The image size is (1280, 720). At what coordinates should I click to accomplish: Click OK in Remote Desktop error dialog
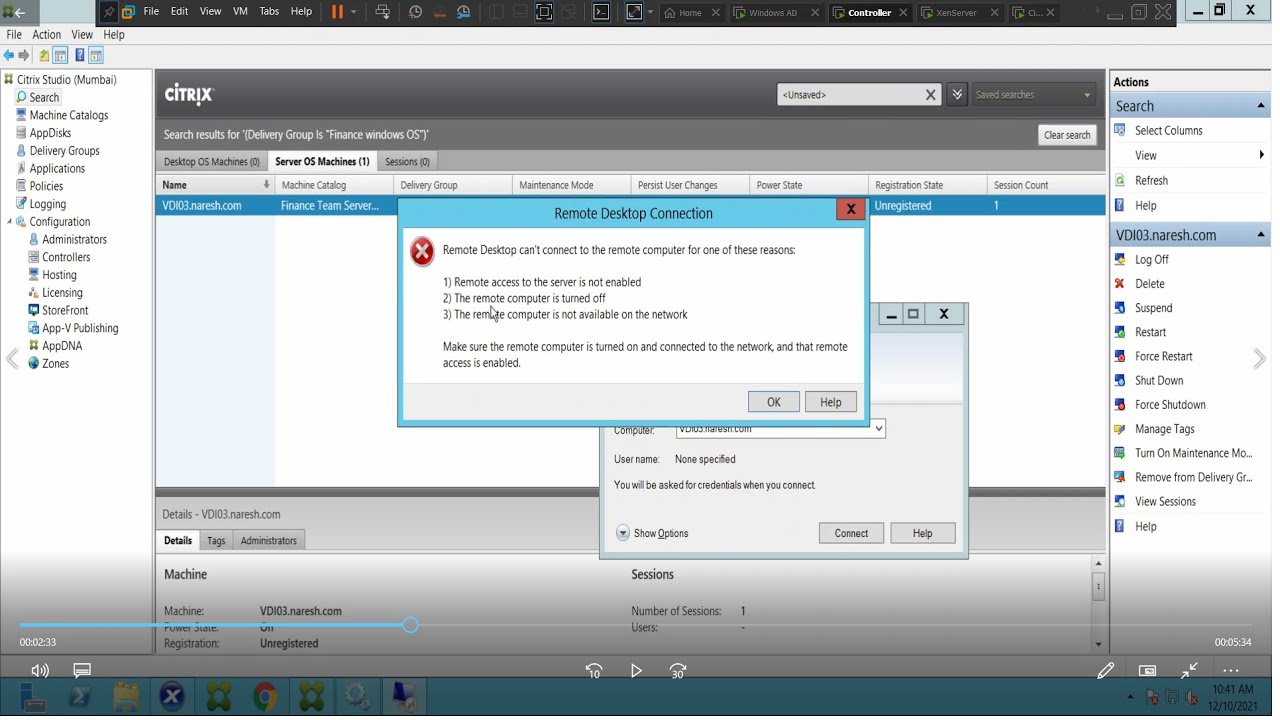[774, 402]
